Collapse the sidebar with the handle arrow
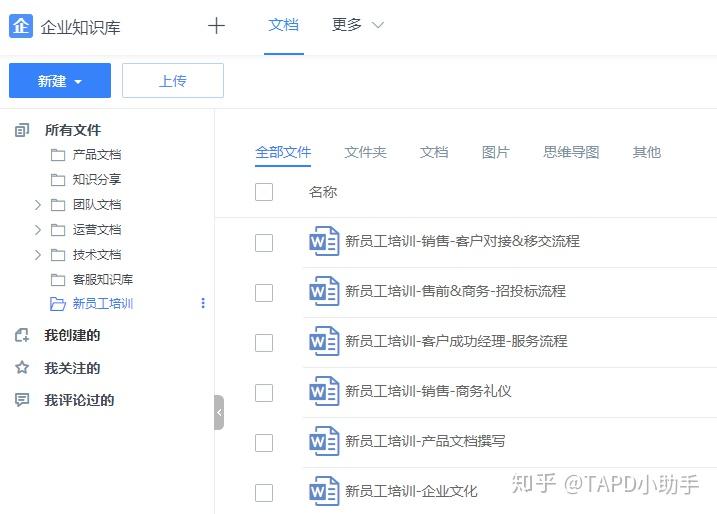Viewport: 717px width, 514px height. click(219, 412)
